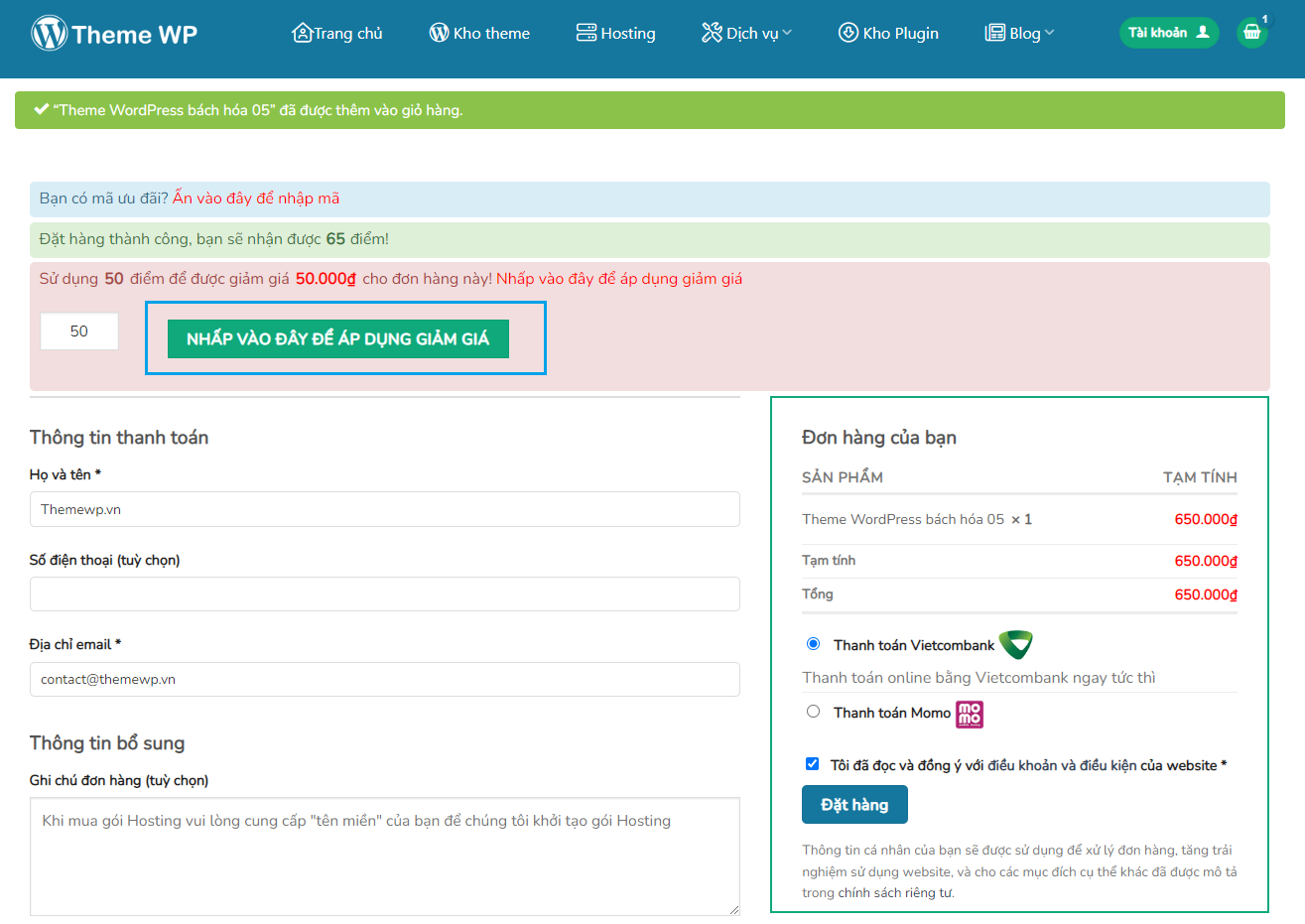Click the Ghi chú đơn hàng textarea
Image resolution: width=1305 pixels, height=924 pixels.
[384, 856]
